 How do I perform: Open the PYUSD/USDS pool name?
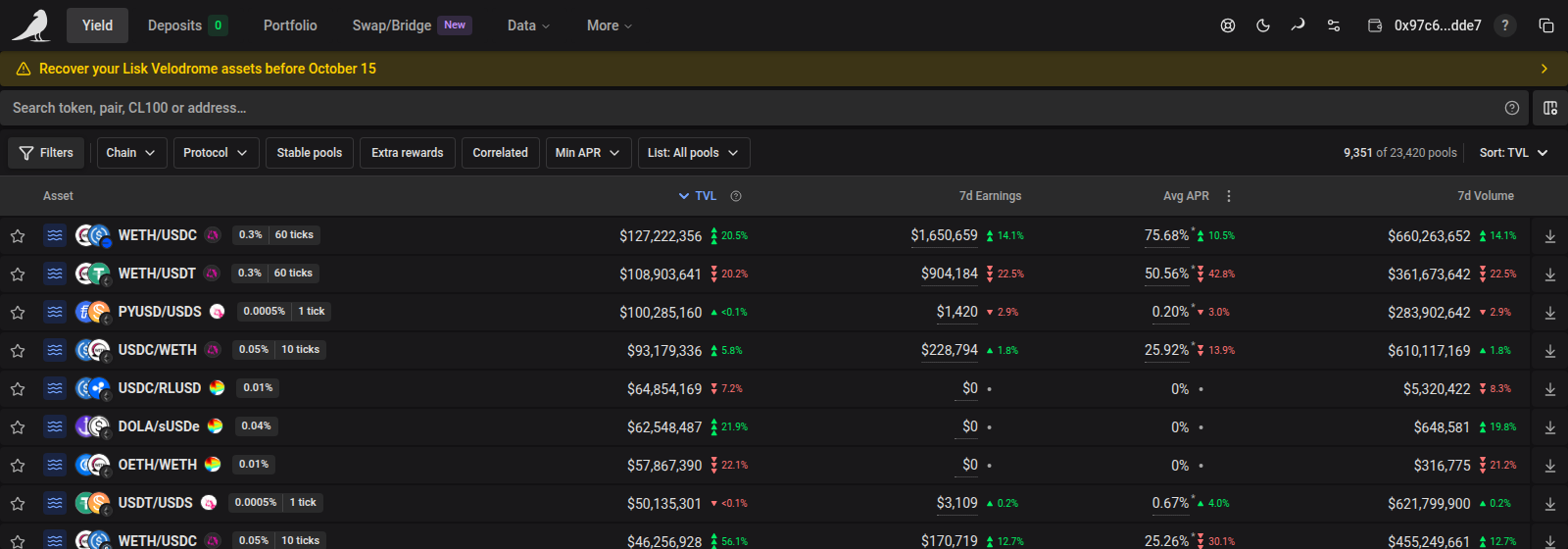click(160, 312)
